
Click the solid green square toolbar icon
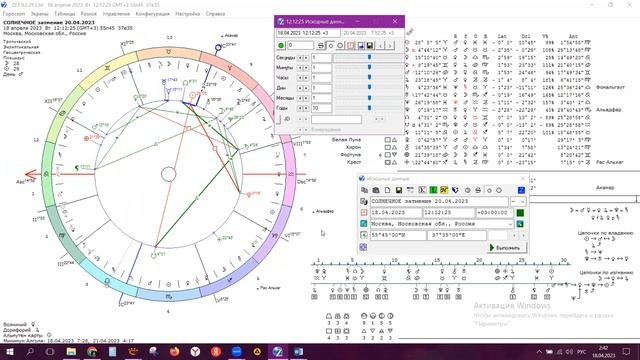pos(433,190)
